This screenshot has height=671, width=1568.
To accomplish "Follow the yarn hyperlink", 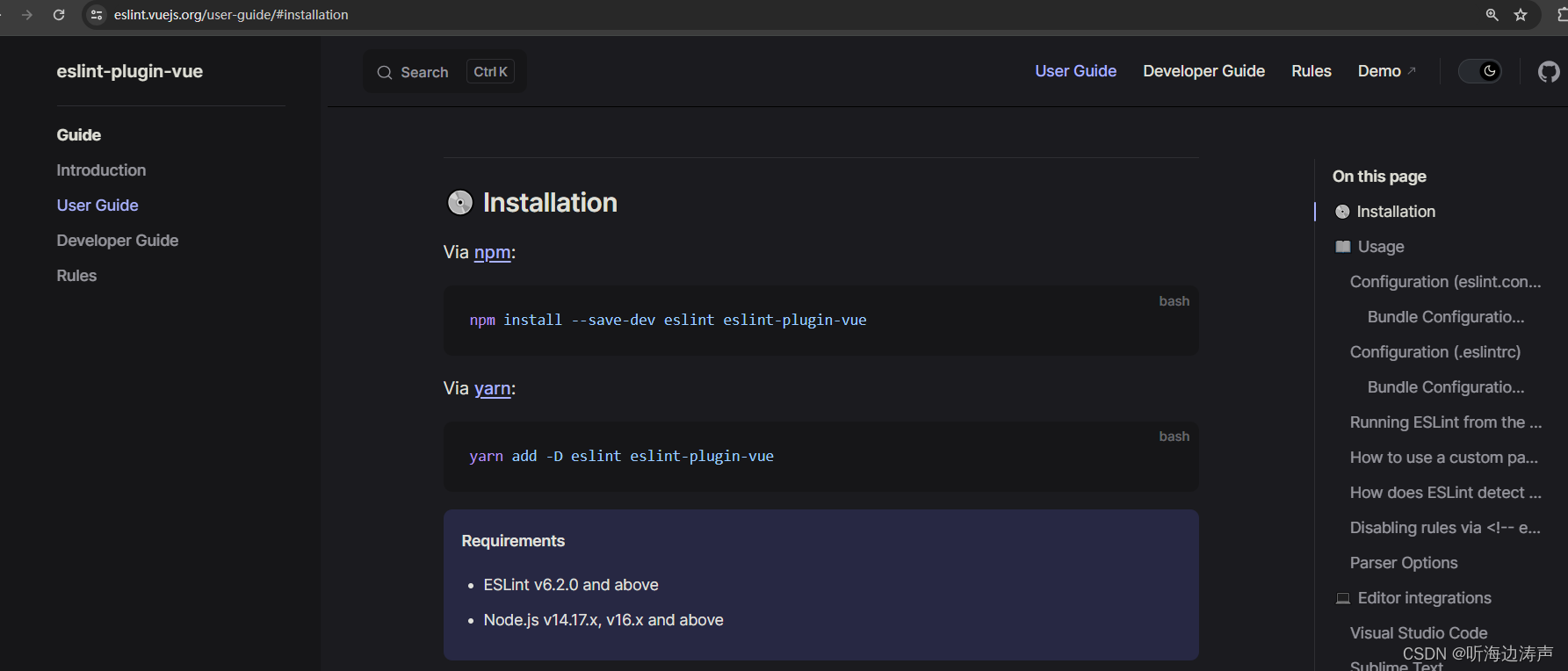I will tap(493, 388).
